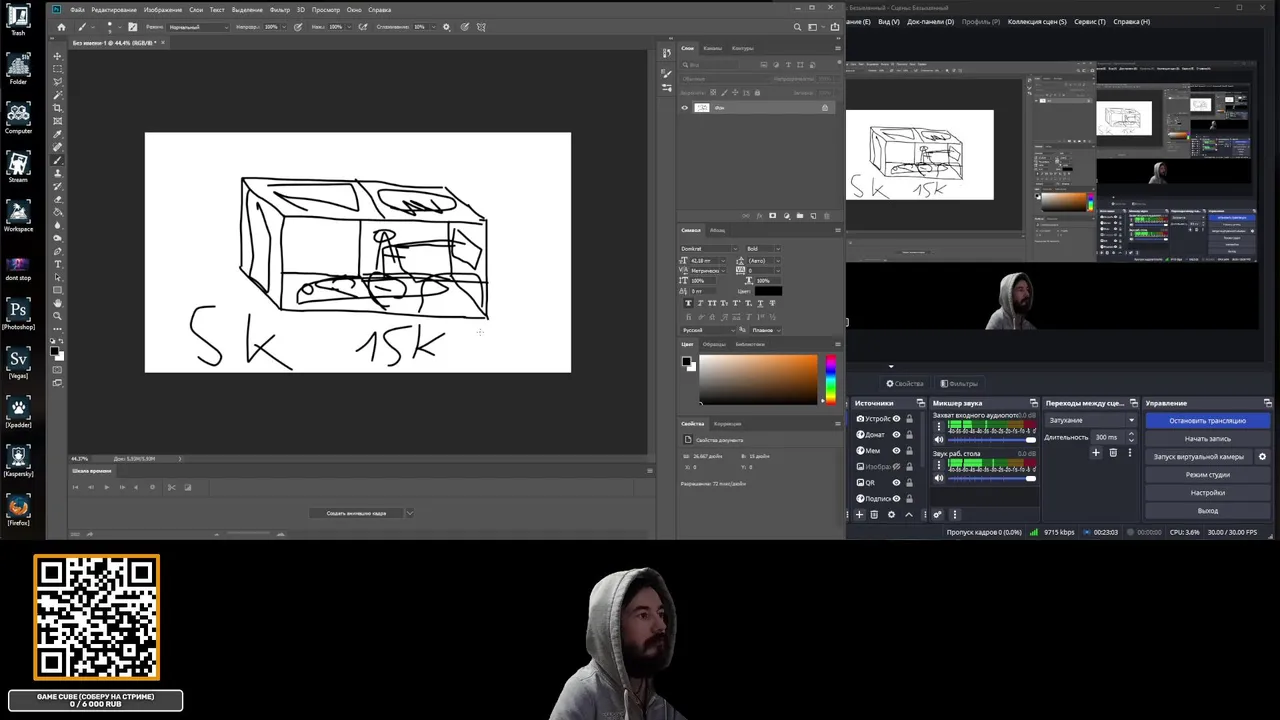Delete layer using the trash icon in Layers panel
The height and width of the screenshot is (720, 1280).
(826, 216)
